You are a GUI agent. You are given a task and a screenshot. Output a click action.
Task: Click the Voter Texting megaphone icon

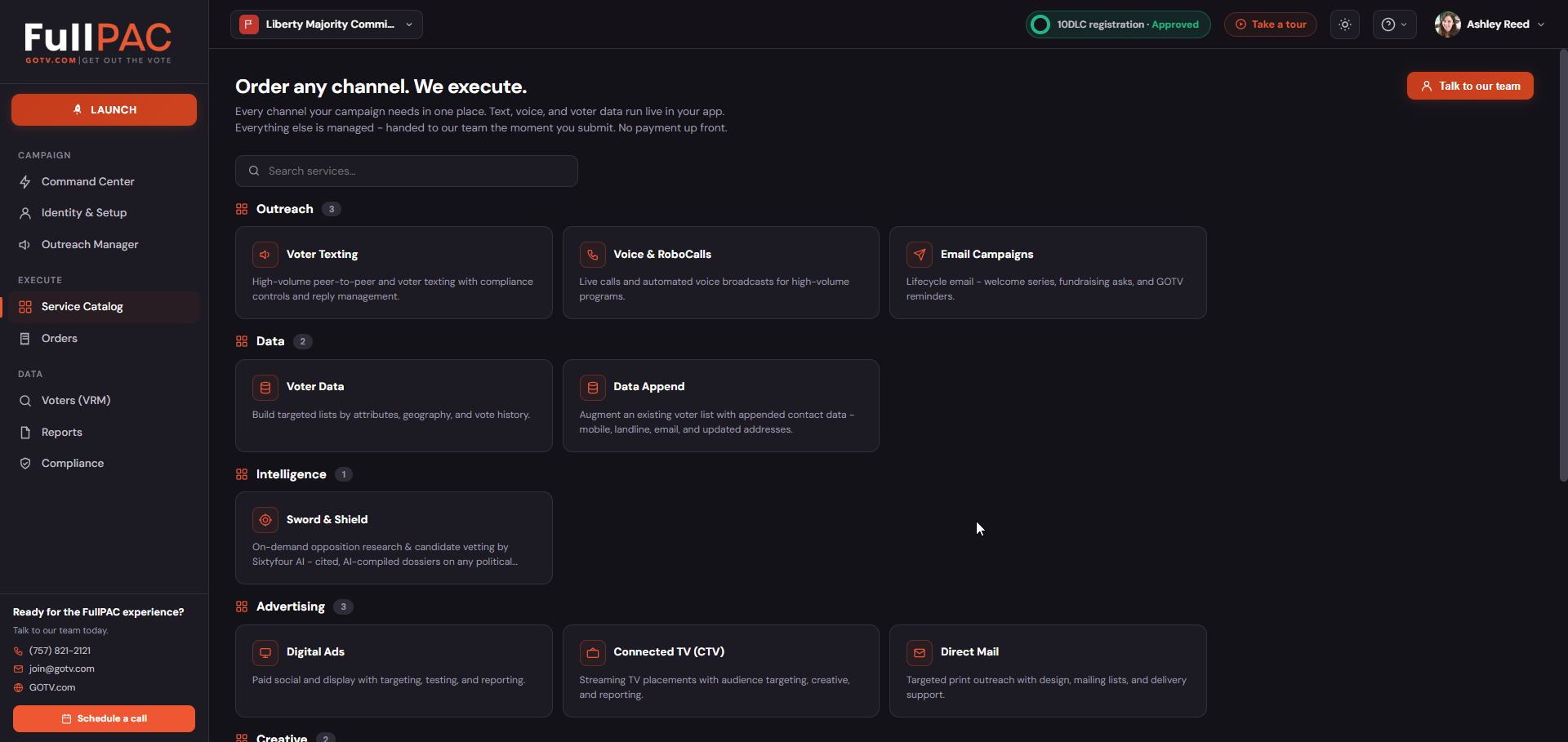click(265, 255)
